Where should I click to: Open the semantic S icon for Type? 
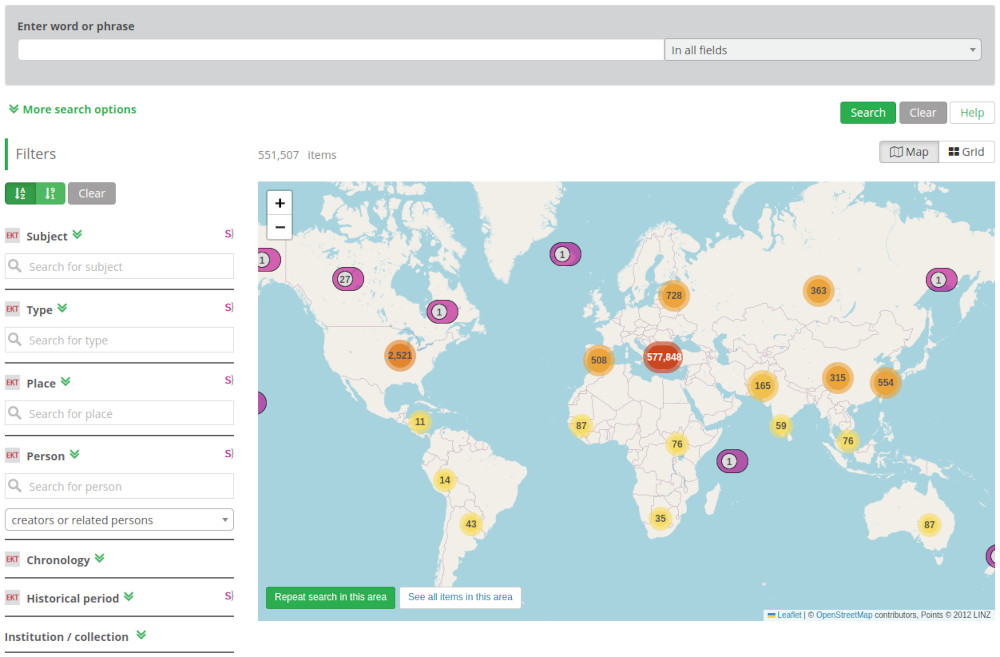tap(228, 308)
